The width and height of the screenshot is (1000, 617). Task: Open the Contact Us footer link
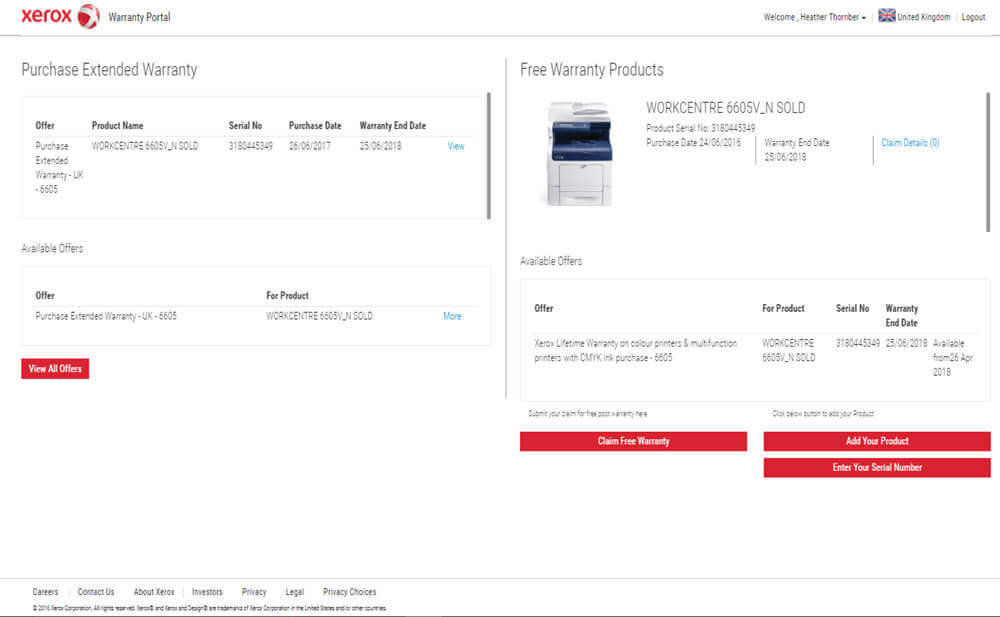pos(96,592)
